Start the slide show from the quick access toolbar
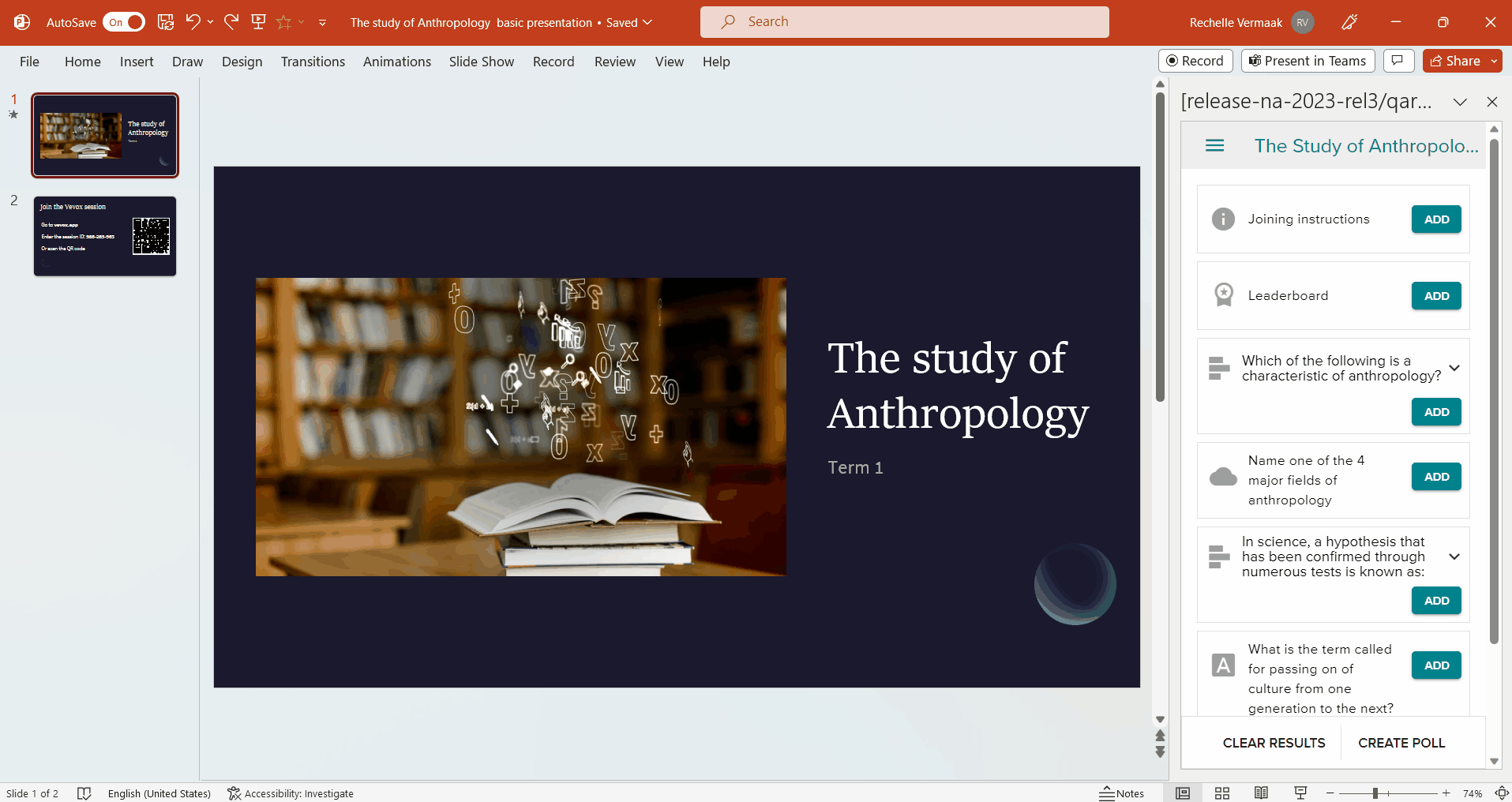Screen dimensions: 1512x802 257,22
